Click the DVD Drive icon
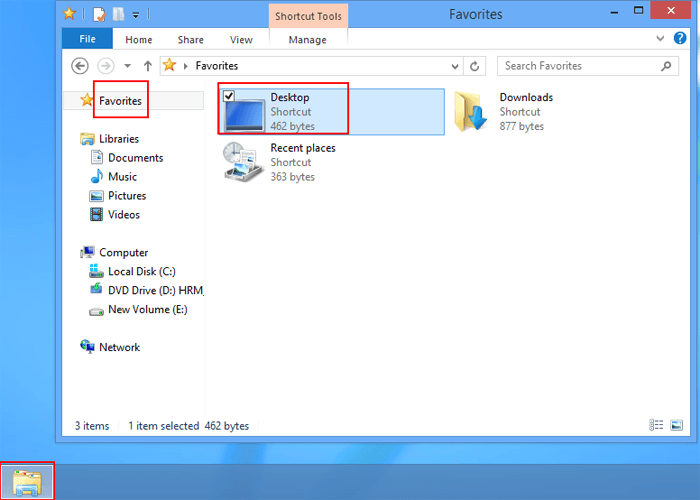Screen dimensions: 700x500 click(96, 289)
